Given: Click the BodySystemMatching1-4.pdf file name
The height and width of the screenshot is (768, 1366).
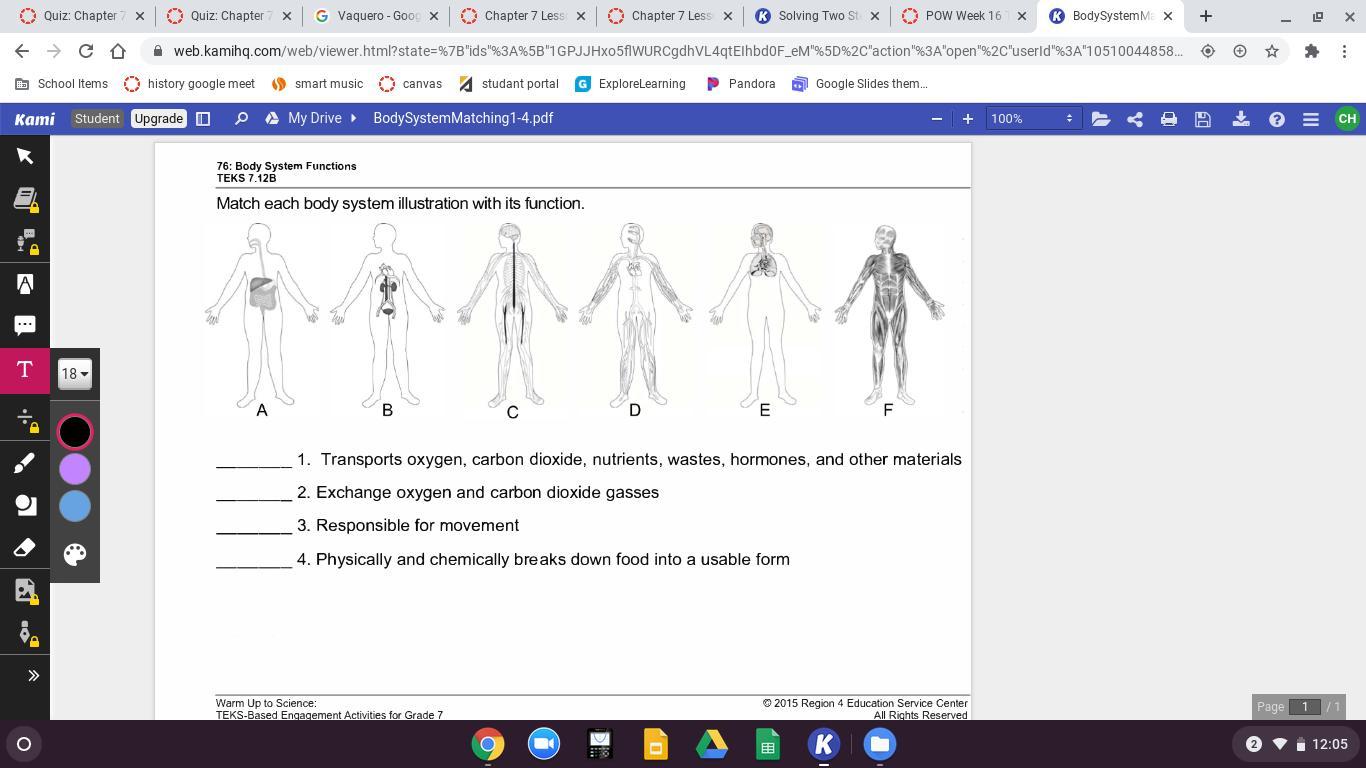Looking at the screenshot, I should (x=463, y=118).
